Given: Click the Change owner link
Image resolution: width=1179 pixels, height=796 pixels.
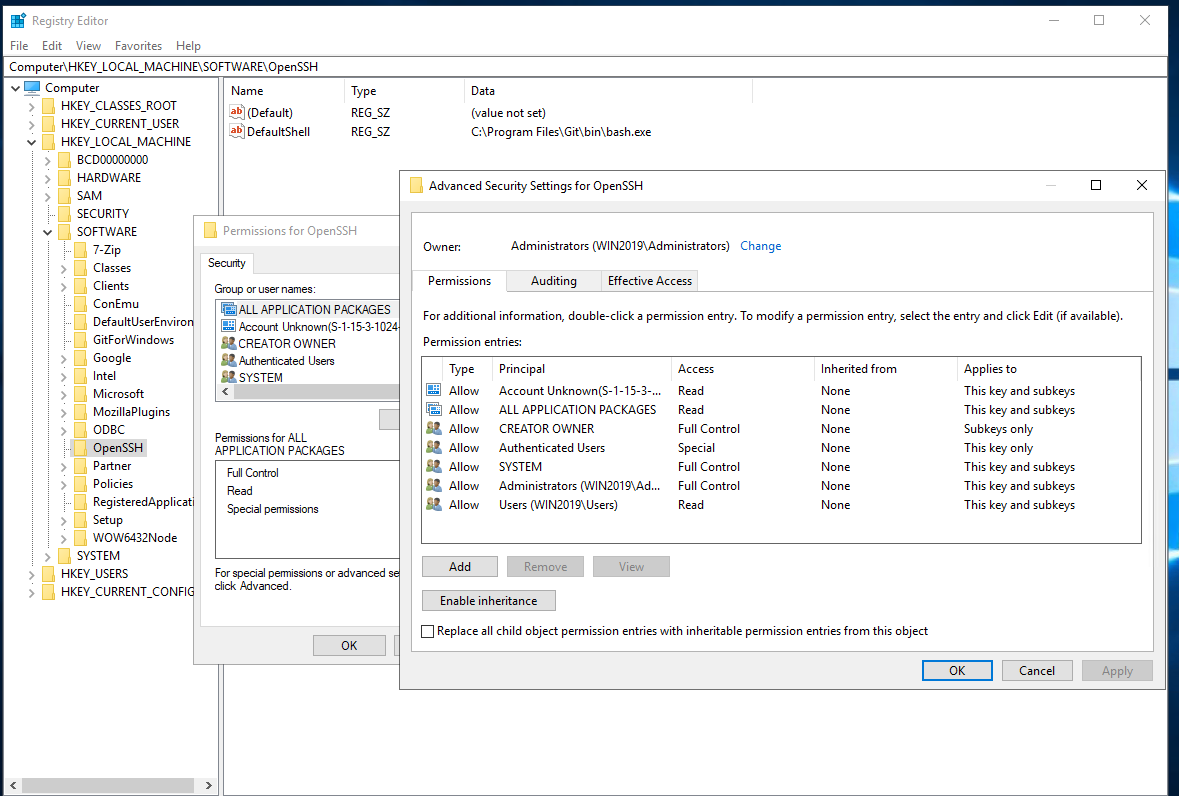Looking at the screenshot, I should 760,246.
